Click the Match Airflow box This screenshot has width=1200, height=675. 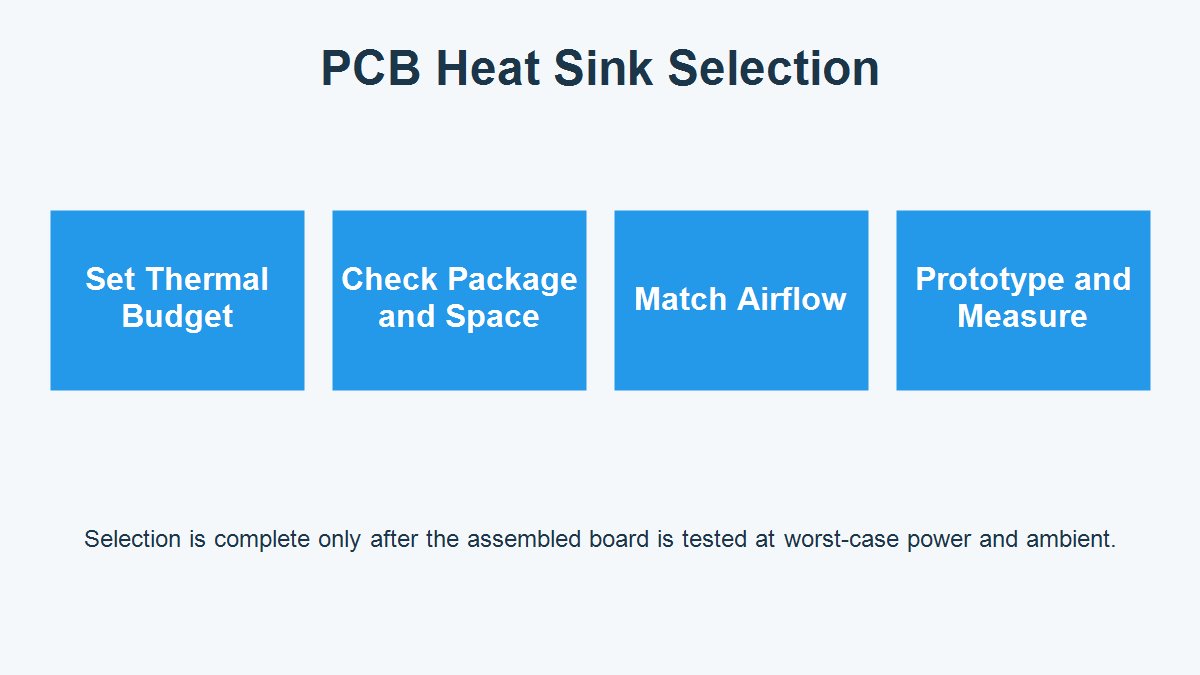(x=741, y=300)
